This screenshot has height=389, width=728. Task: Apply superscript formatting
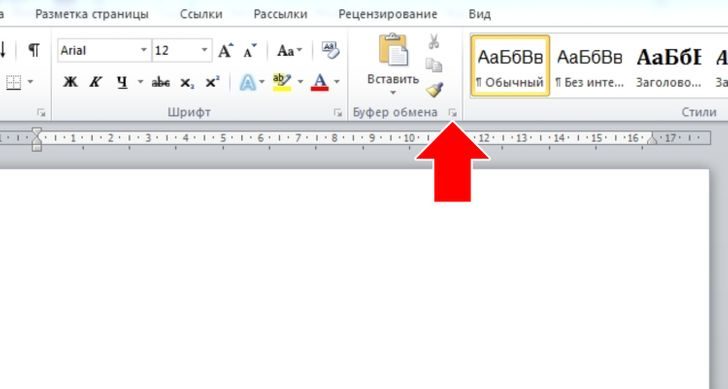point(213,83)
